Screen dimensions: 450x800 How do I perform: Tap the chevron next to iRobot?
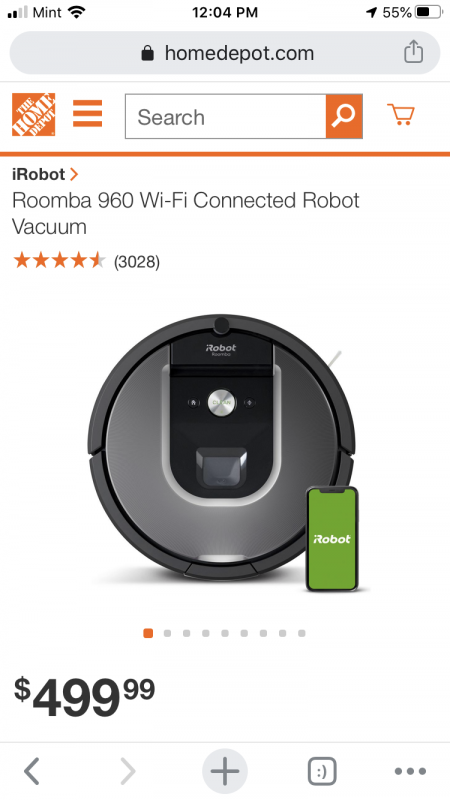[x=74, y=174]
